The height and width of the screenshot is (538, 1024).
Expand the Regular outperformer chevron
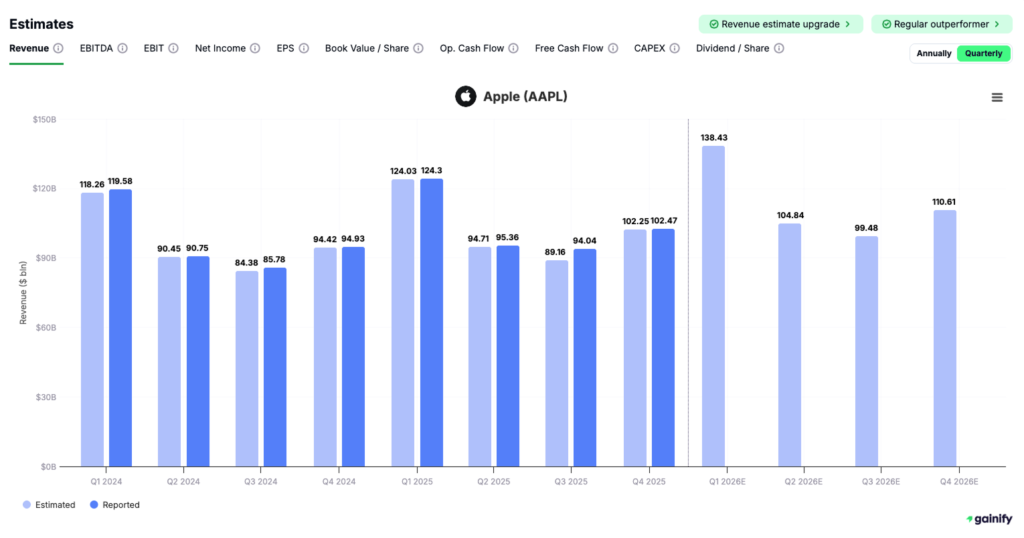click(x=997, y=24)
